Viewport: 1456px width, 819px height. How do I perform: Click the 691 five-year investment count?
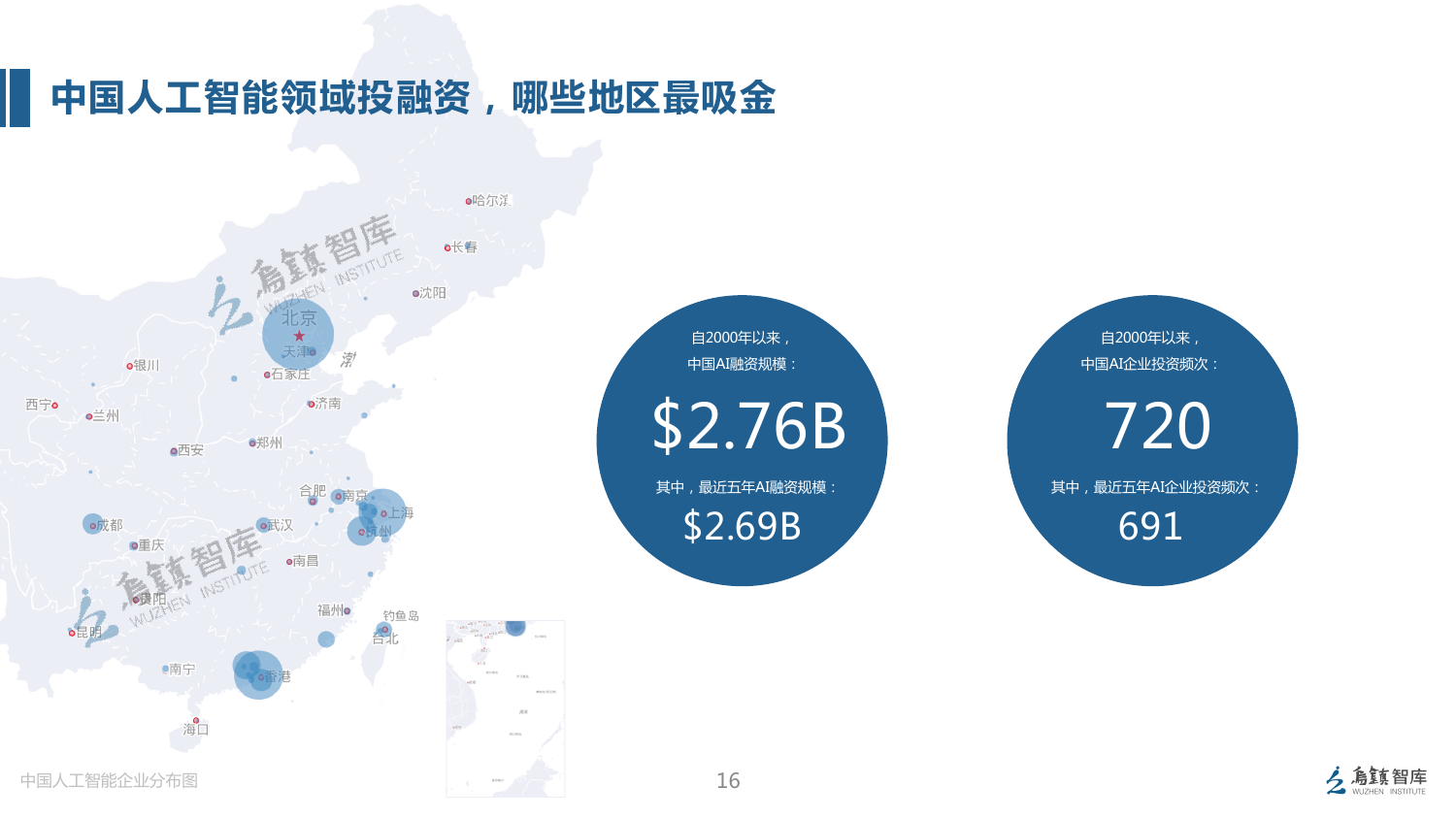1150,526
